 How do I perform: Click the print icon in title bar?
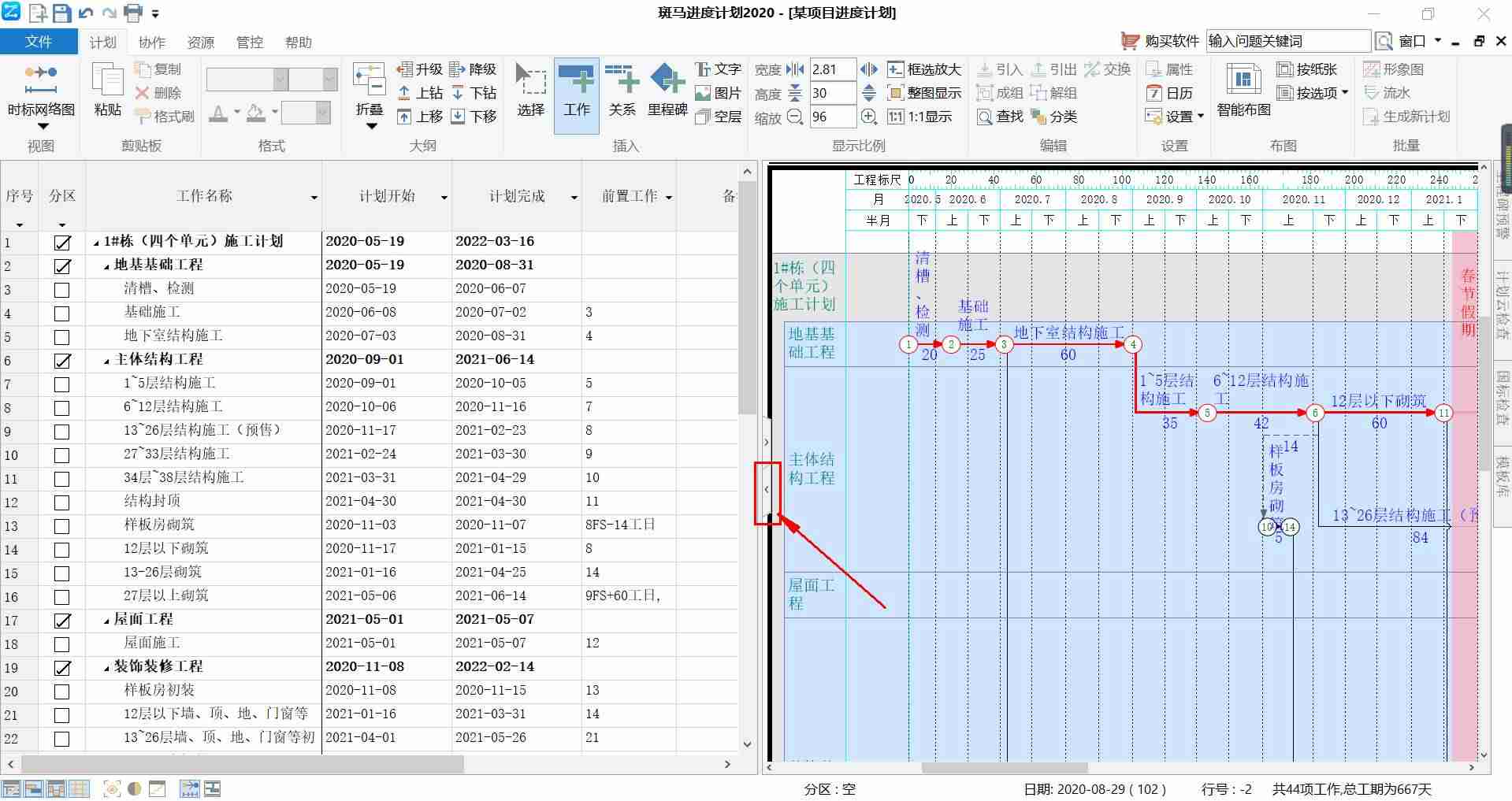tap(133, 13)
